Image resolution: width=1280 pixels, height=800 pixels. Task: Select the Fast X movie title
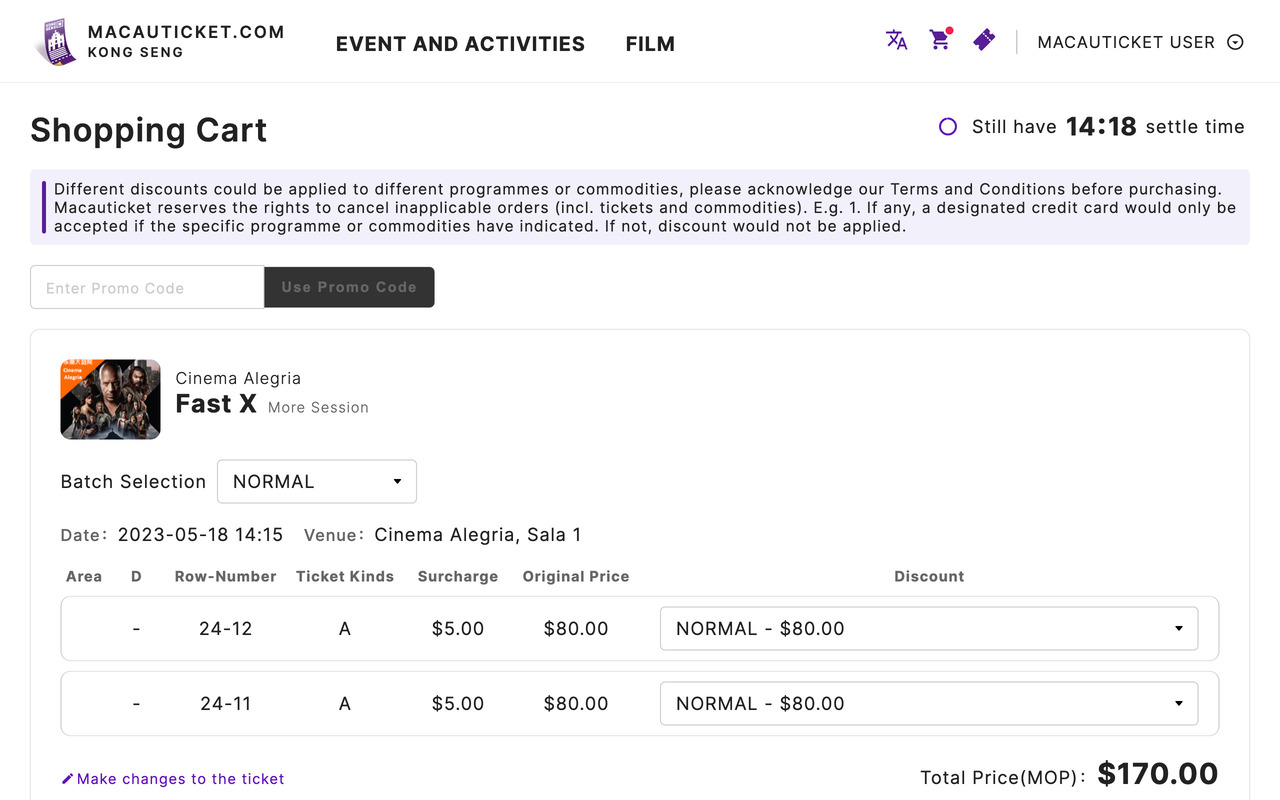(x=216, y=404)
